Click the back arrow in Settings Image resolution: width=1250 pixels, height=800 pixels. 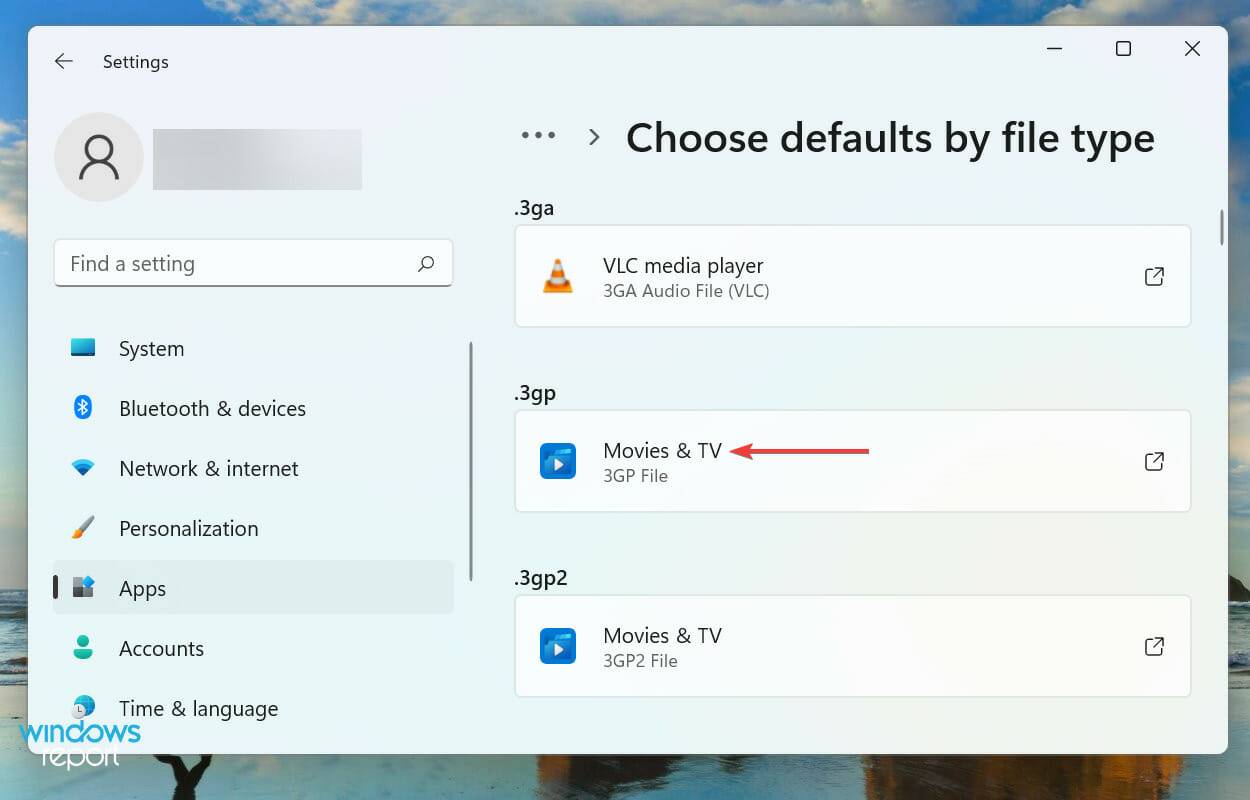tap(63, 61)
